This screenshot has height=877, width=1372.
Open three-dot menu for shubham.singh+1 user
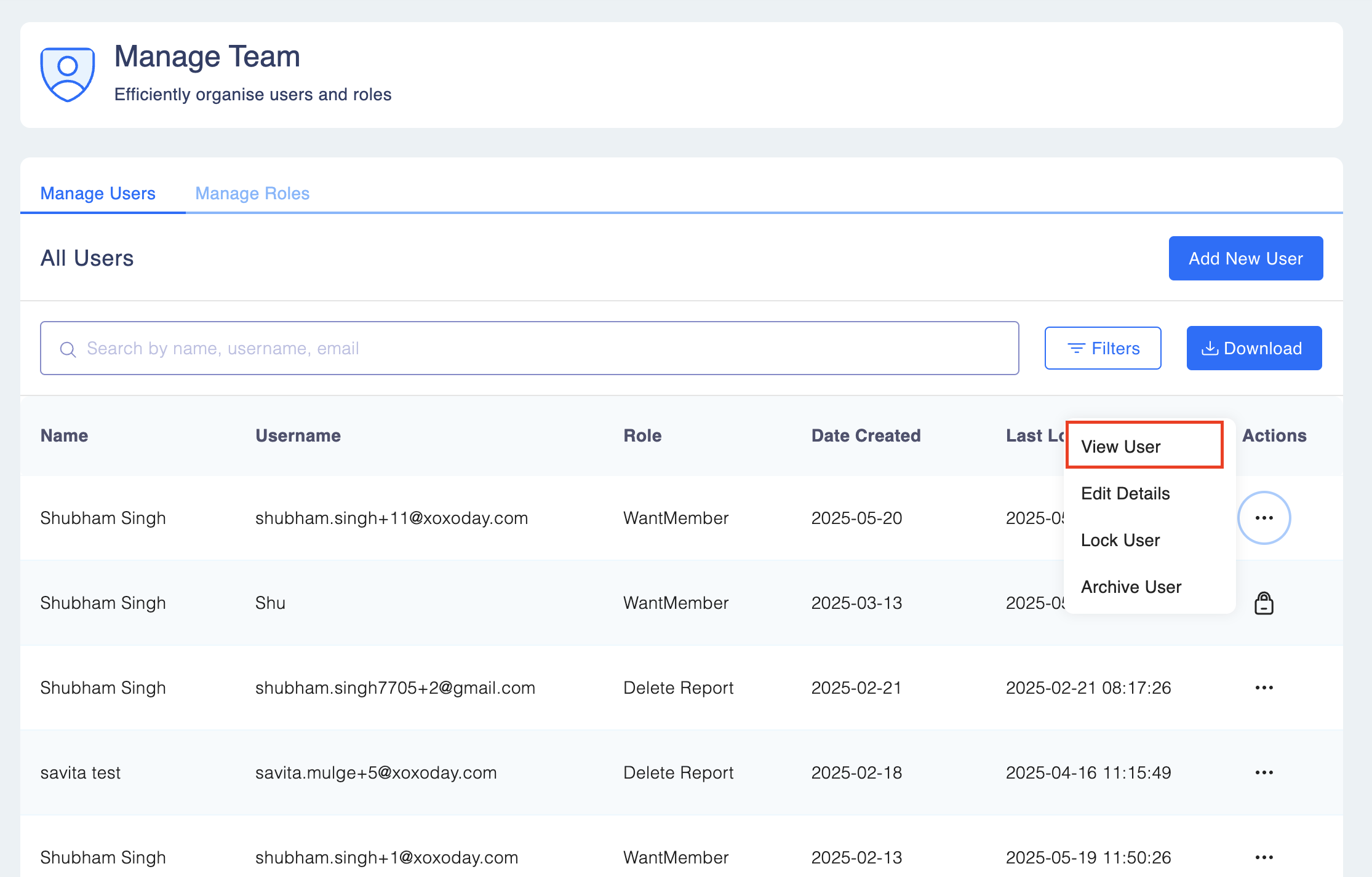pyautogui.click(x=1264, y=857)
